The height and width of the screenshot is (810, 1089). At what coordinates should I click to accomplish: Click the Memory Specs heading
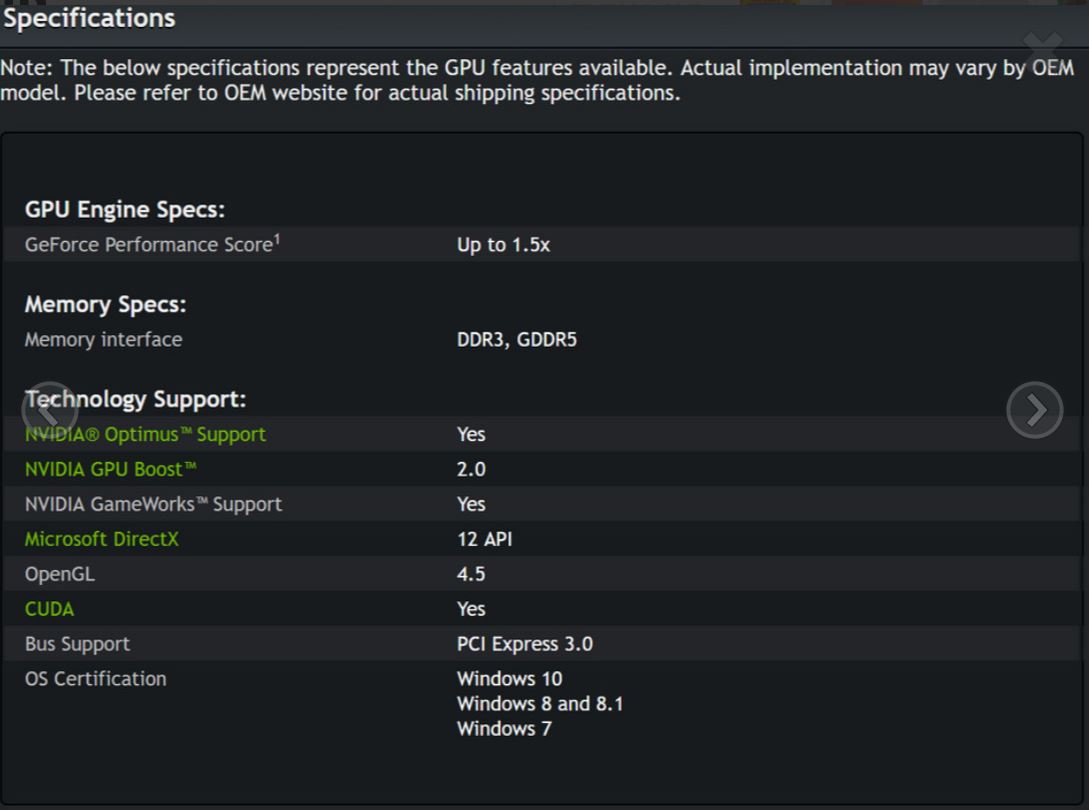[x=105, y=305]
